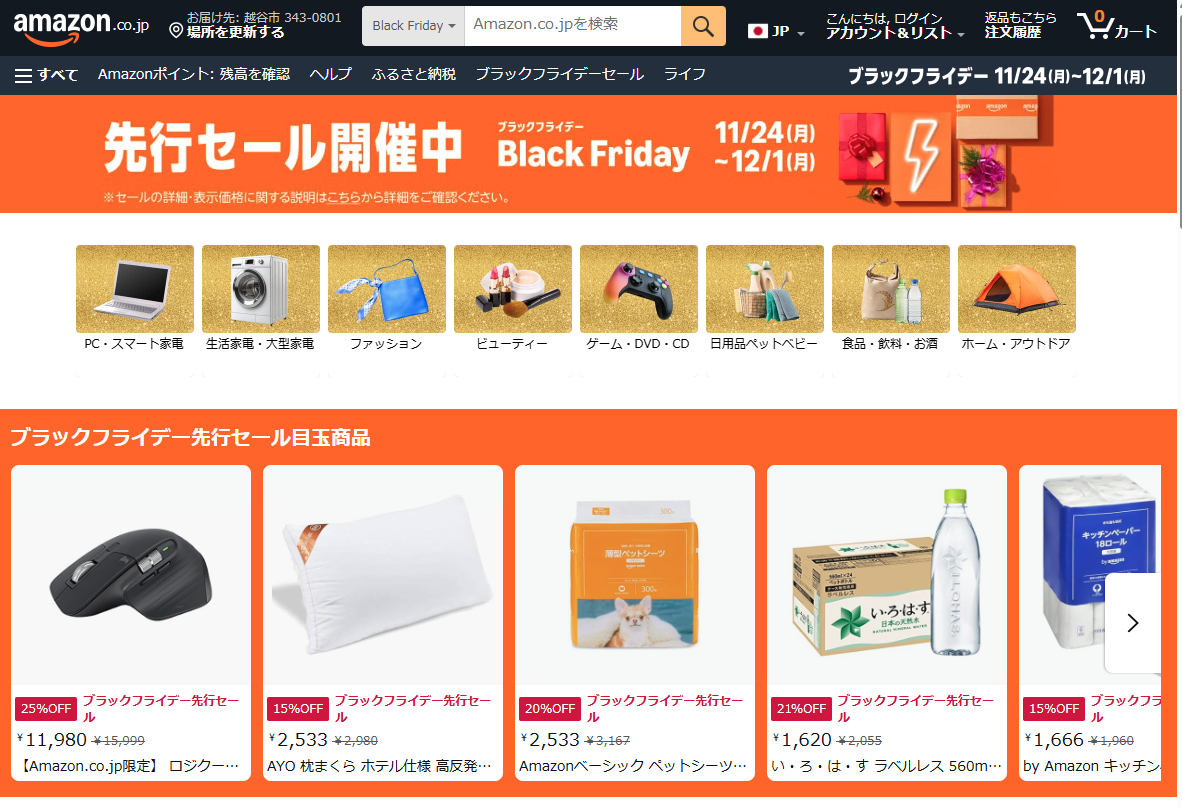Screen dimensions: 1182x807
Task: Expand the Black Friday search category dropdown
Action: 413,26
